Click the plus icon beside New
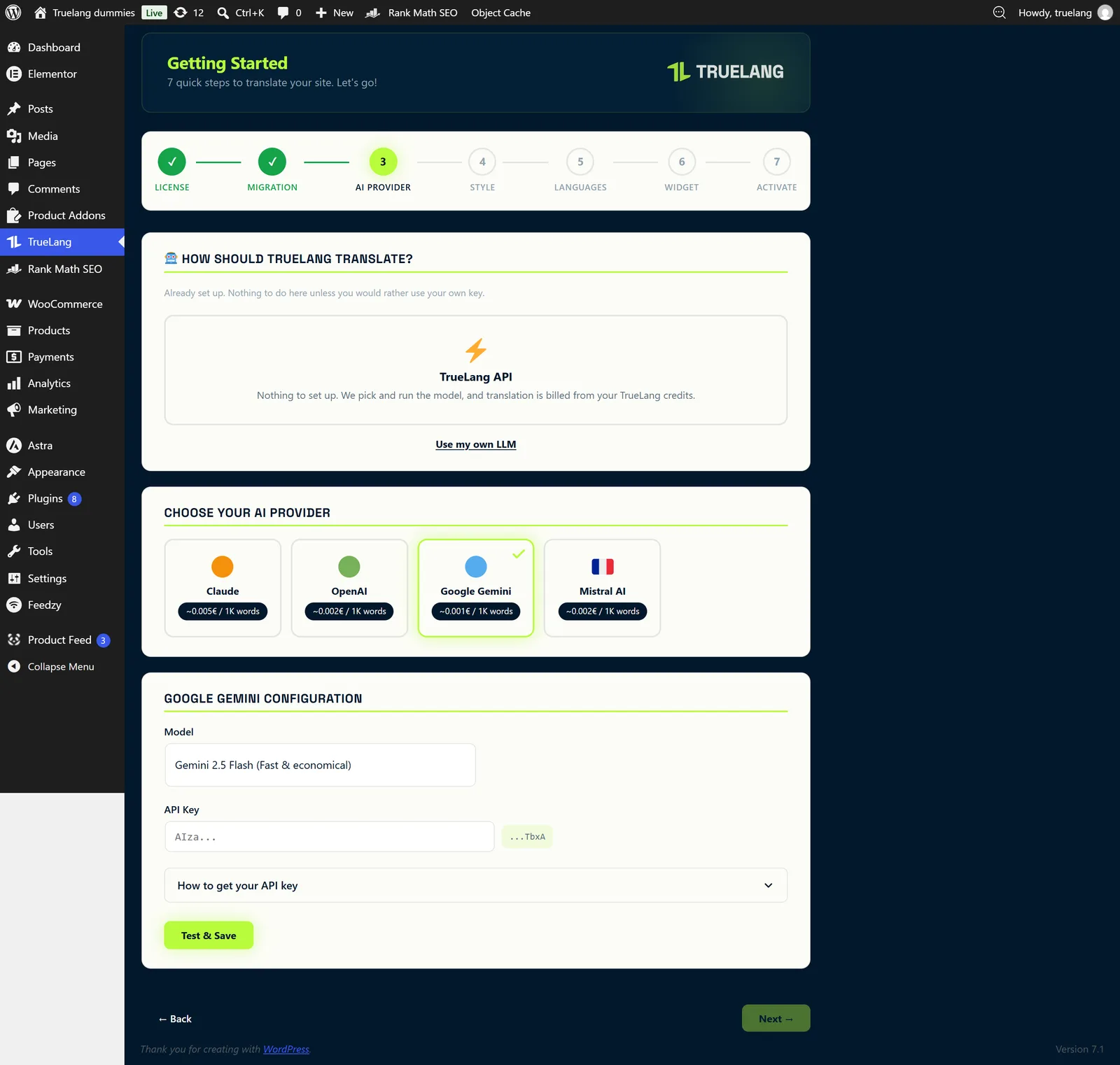 pos(321,13)
